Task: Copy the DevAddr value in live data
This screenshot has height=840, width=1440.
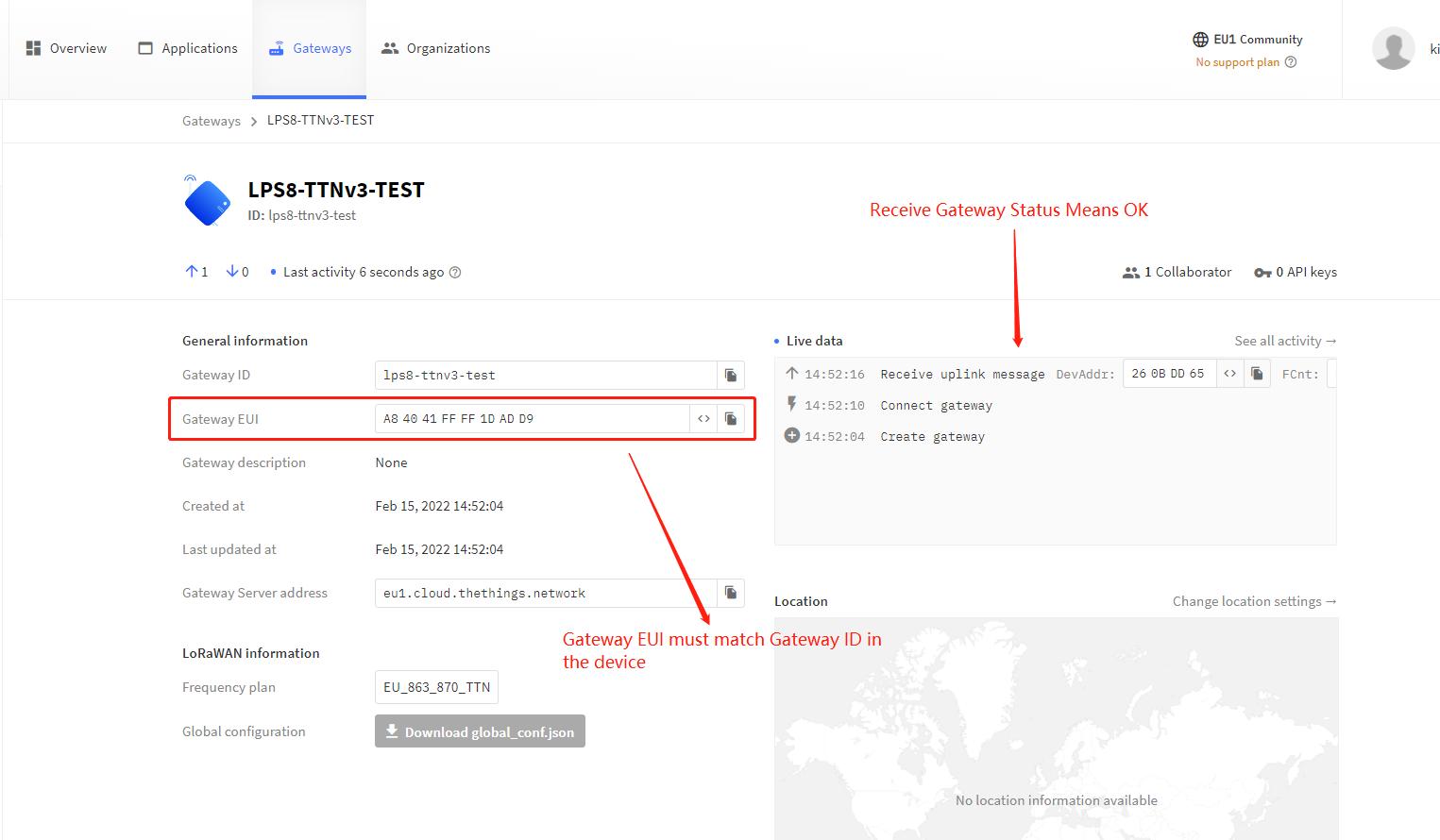Action: click(1257, 374)
